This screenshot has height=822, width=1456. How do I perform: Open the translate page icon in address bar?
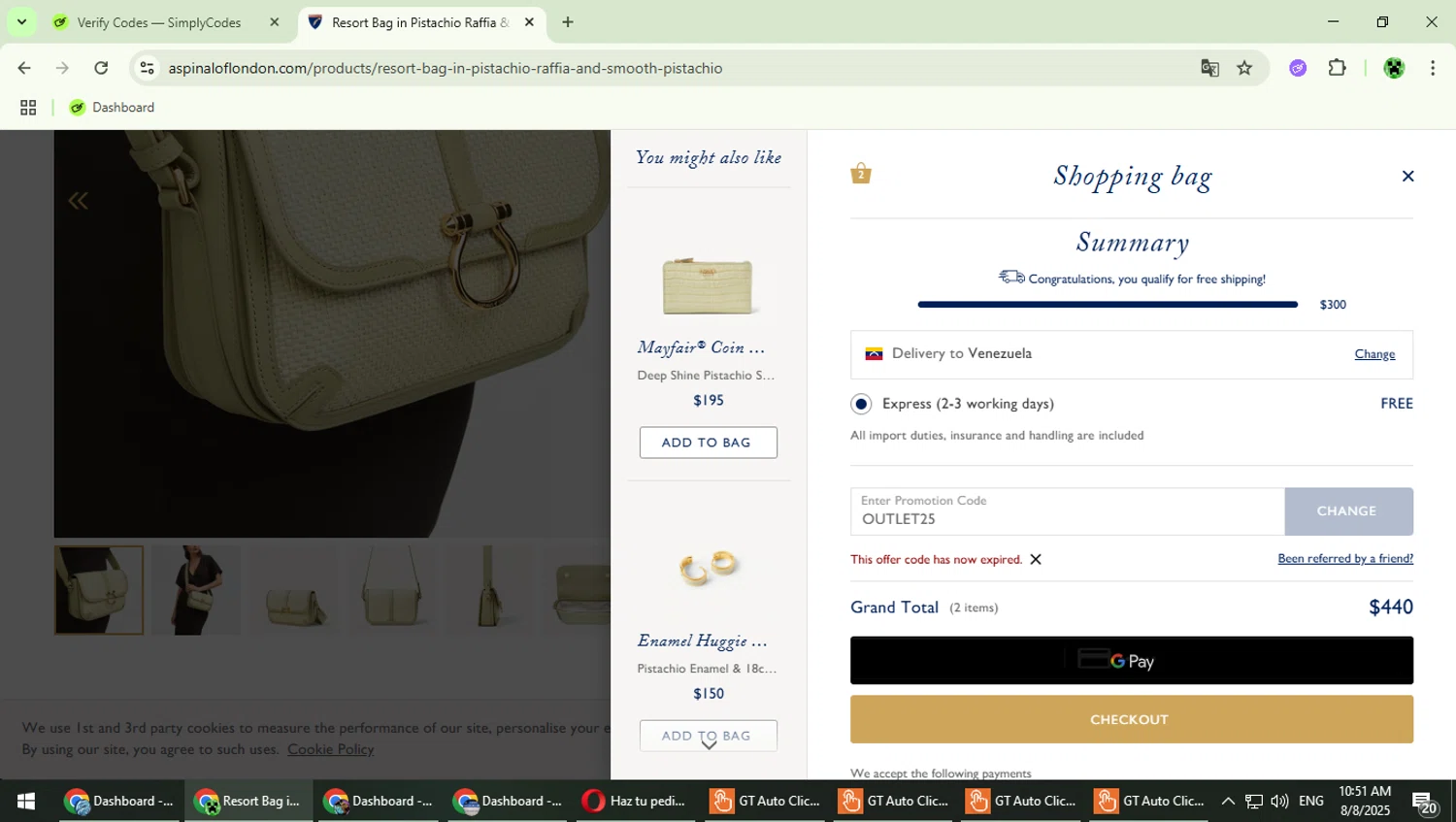tap(1209, 68)
